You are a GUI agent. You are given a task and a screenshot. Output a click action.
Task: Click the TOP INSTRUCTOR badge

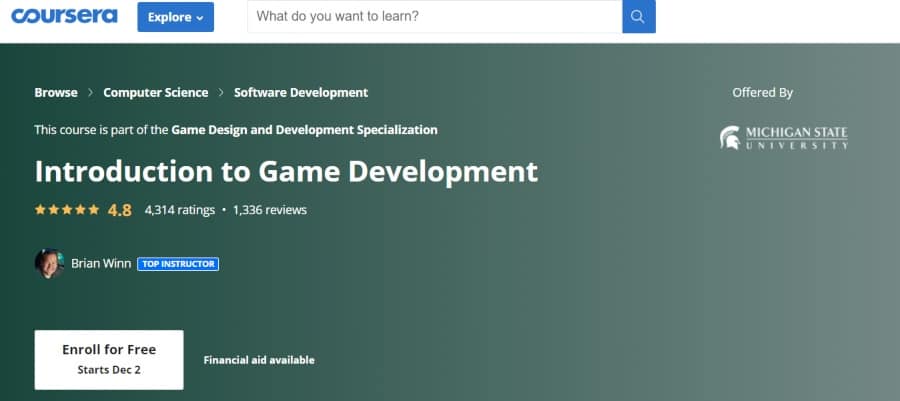(x=178, y=264)
